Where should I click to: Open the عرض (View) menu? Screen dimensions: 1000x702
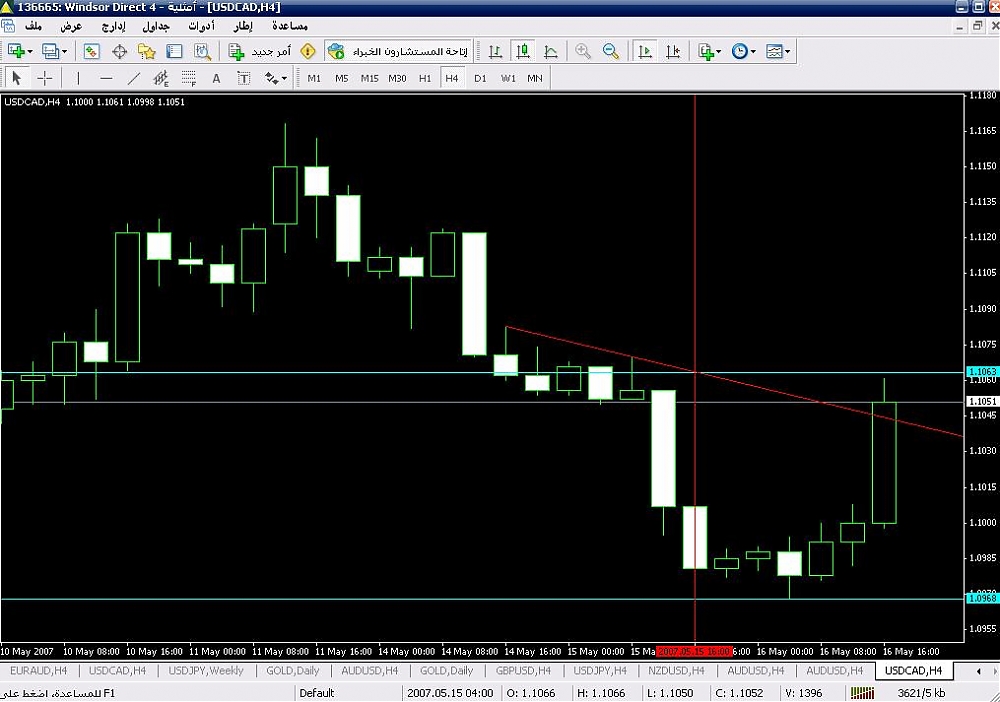(71, 26)
